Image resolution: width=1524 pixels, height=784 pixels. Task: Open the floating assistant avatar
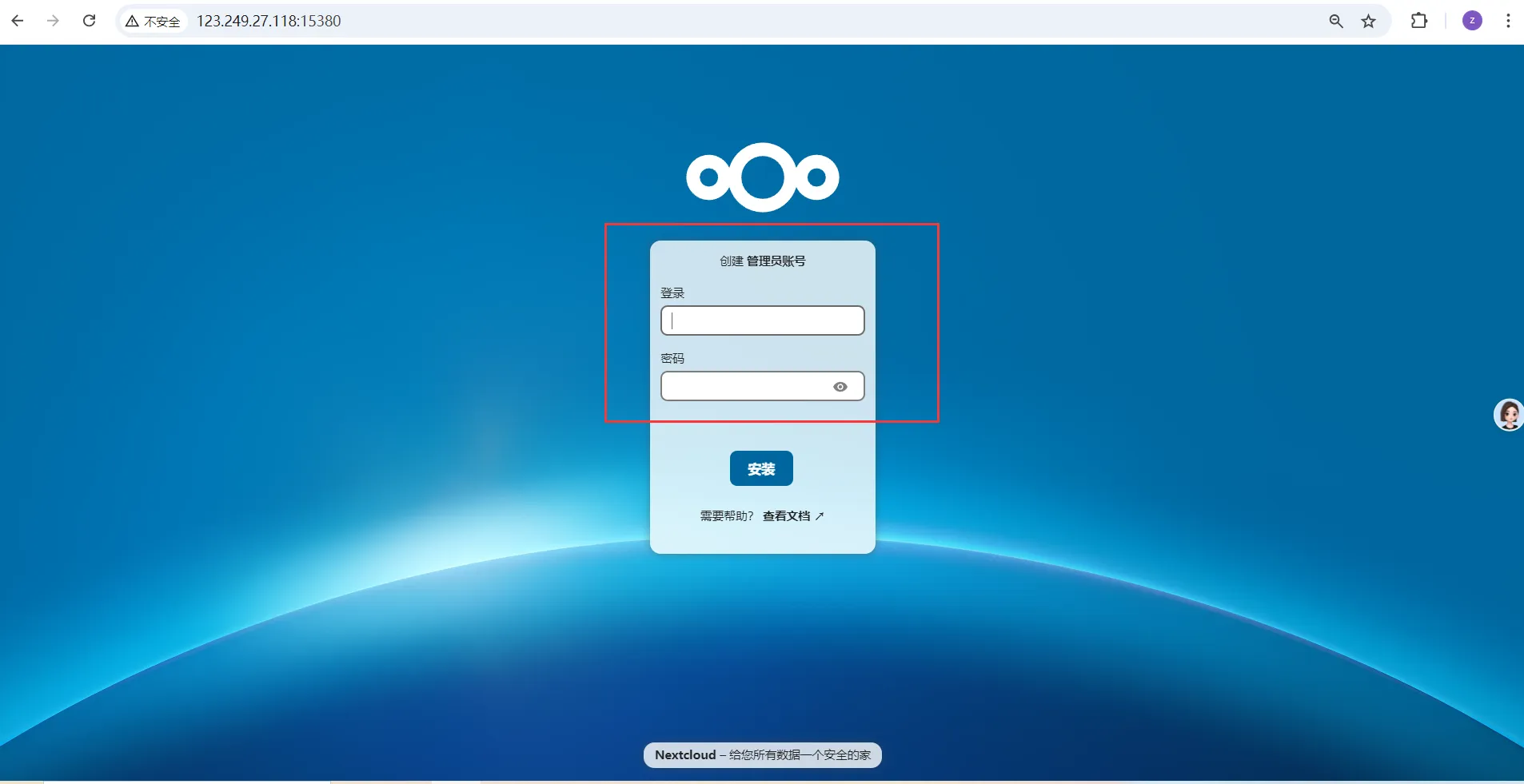(1509, 415)
